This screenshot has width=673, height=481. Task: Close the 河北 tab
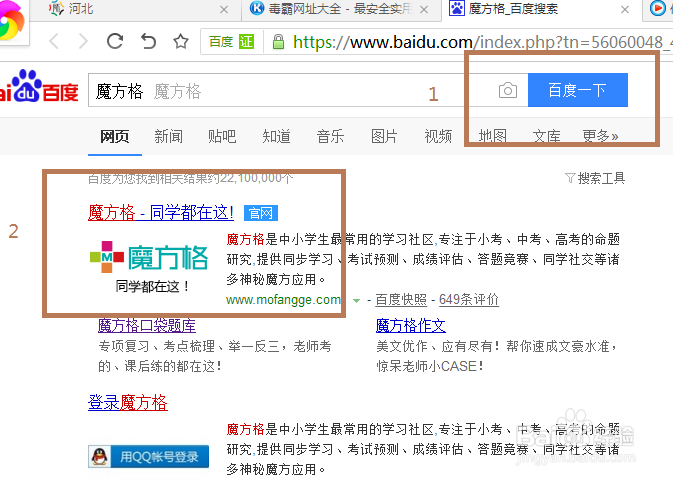[224, 9]
